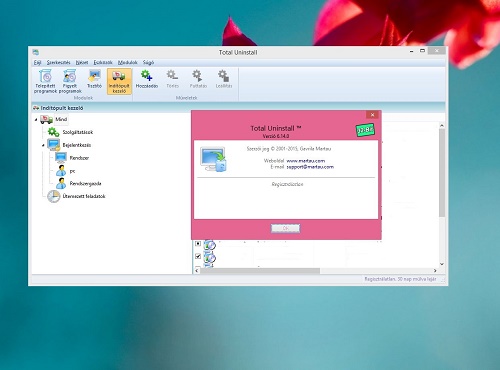Toggle the partially filled startup entry checkbox

click(x=198, y=244)
